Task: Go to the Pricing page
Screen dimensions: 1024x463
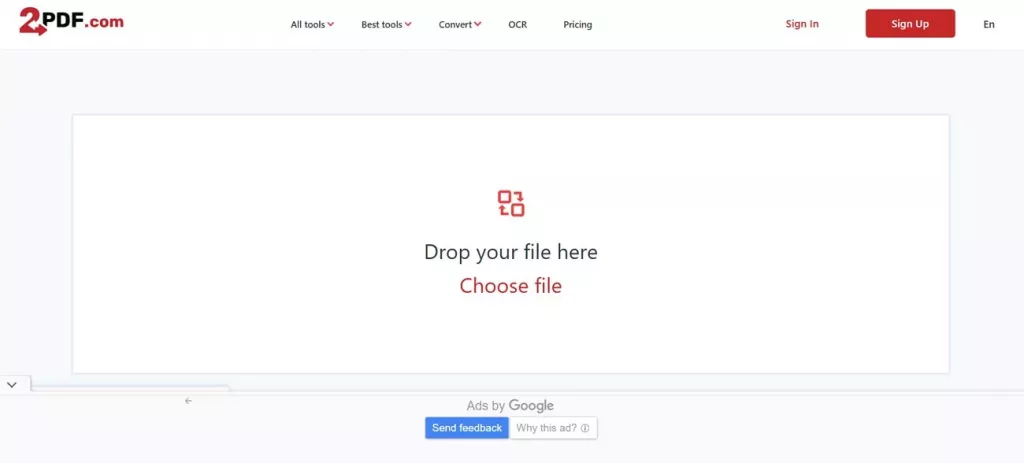Action: (x=577, y=25)
